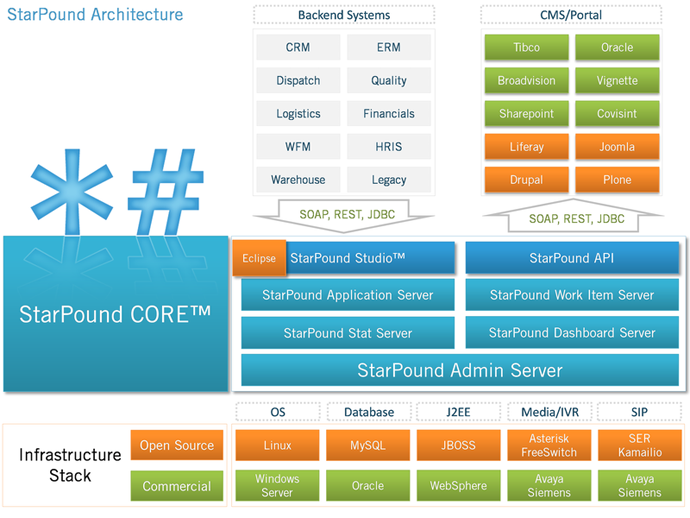The width and height of the screenshot is (690, 518).
Task: Click StarPound Work Item Server
Action: point(572,295)
